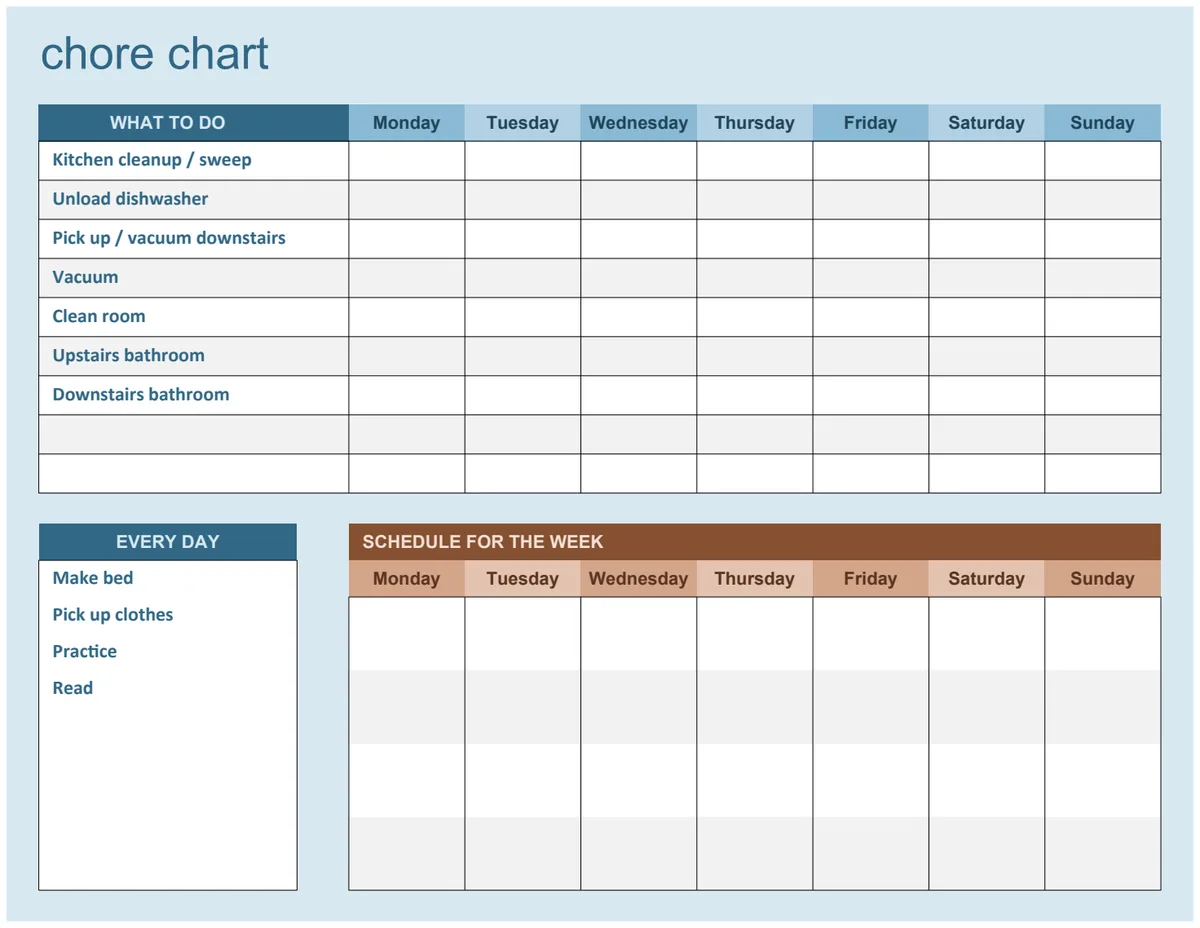Click the 'Practice' item

tap(84, 651)
